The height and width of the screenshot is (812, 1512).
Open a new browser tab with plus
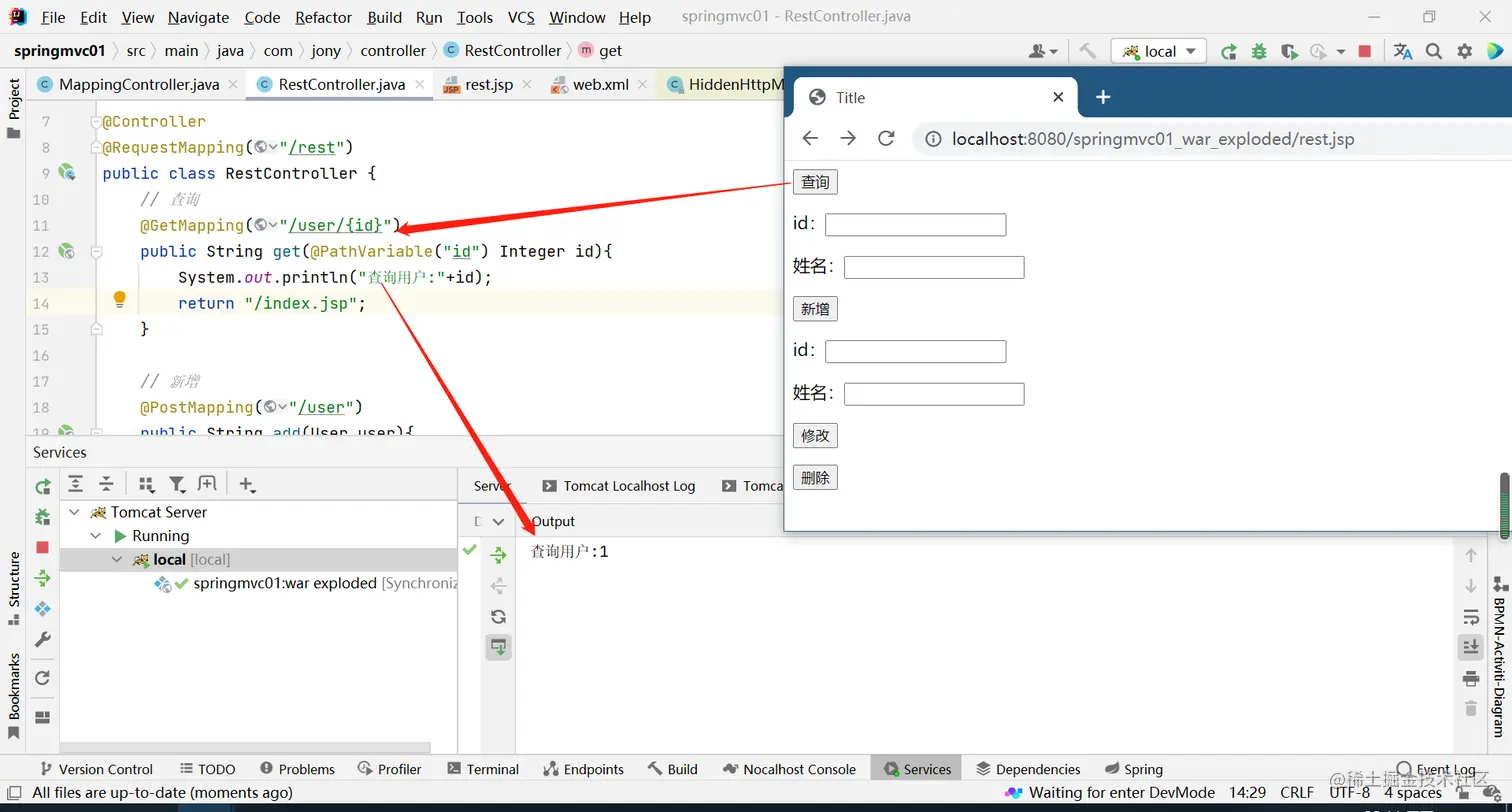point(1102,97)
